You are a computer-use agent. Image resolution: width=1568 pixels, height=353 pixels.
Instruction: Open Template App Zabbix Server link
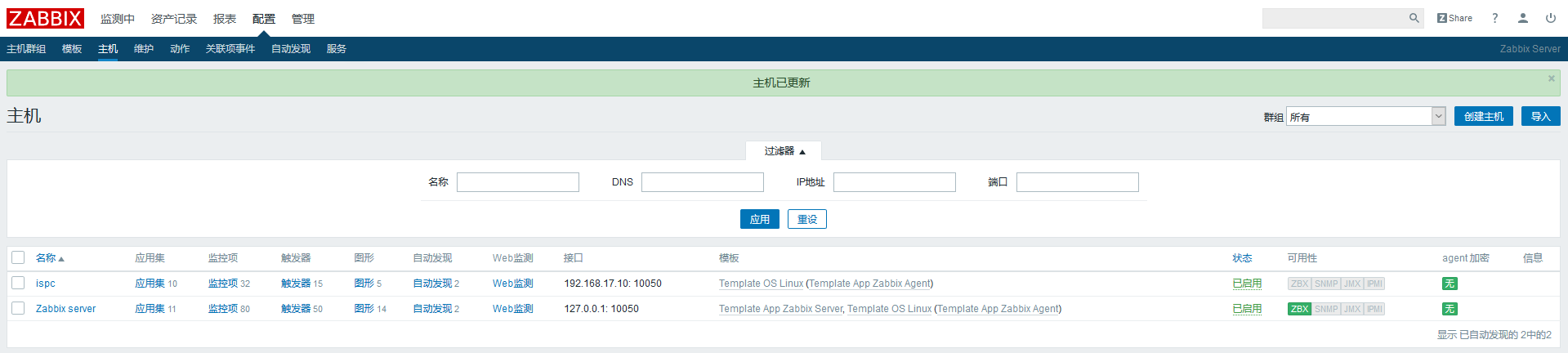[x=780, y=309]
